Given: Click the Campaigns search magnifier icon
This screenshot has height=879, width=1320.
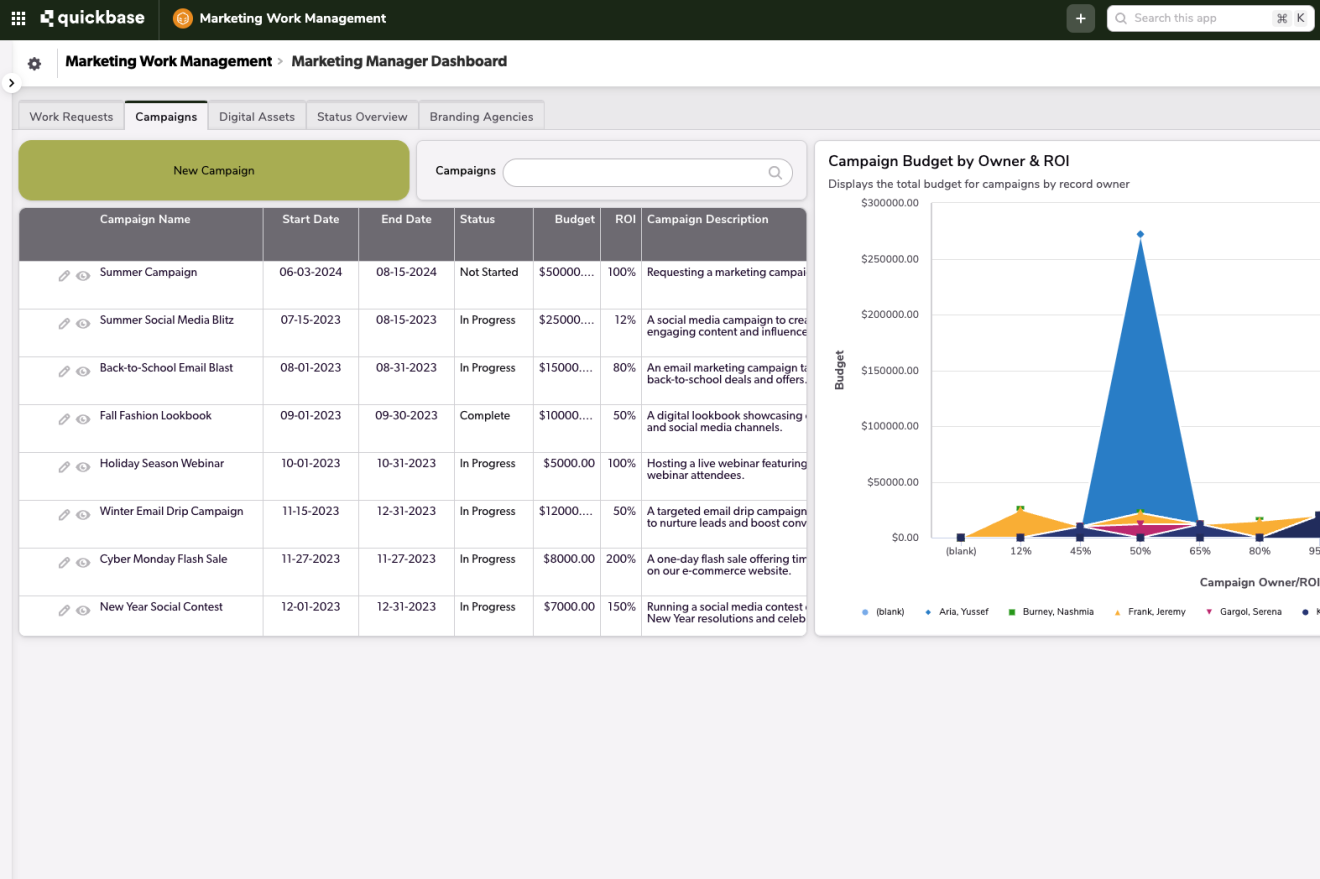Looking at the screenshot, I should (775, 172).
